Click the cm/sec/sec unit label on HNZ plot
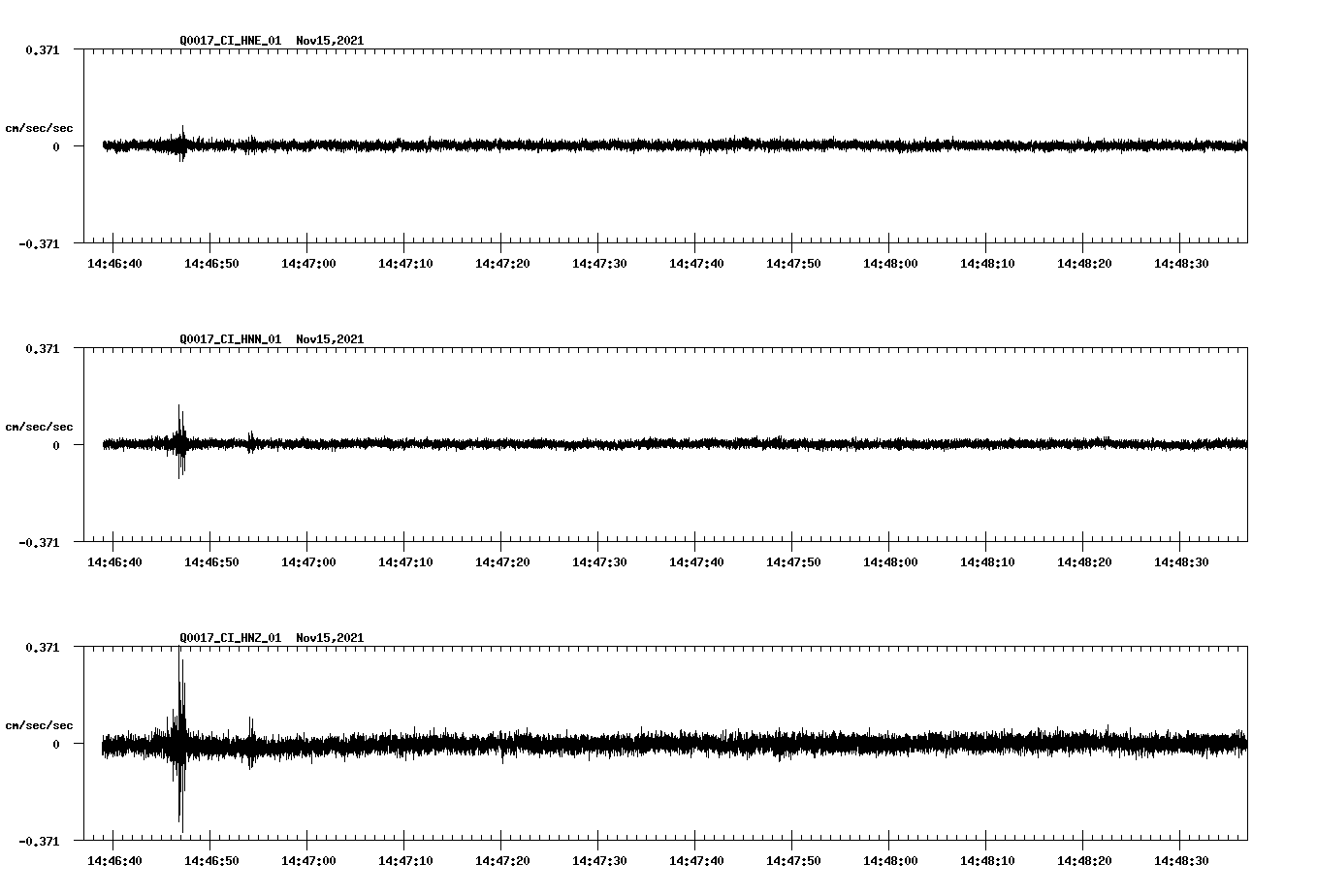Screen dimensions: 1317x896 tap(39, 725)
